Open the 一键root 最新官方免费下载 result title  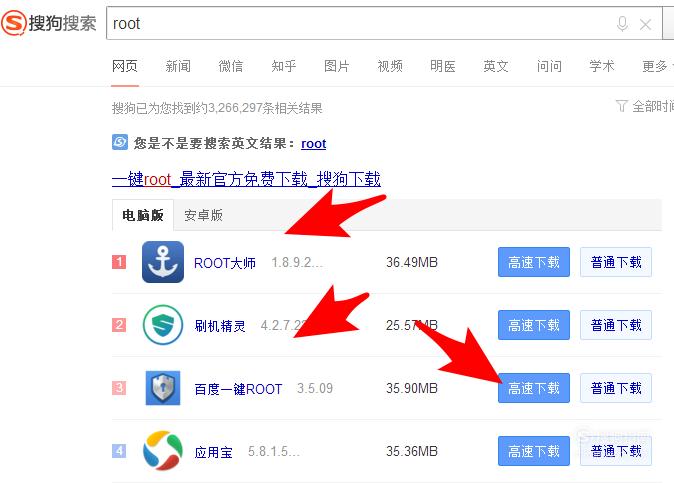(246, 179)
